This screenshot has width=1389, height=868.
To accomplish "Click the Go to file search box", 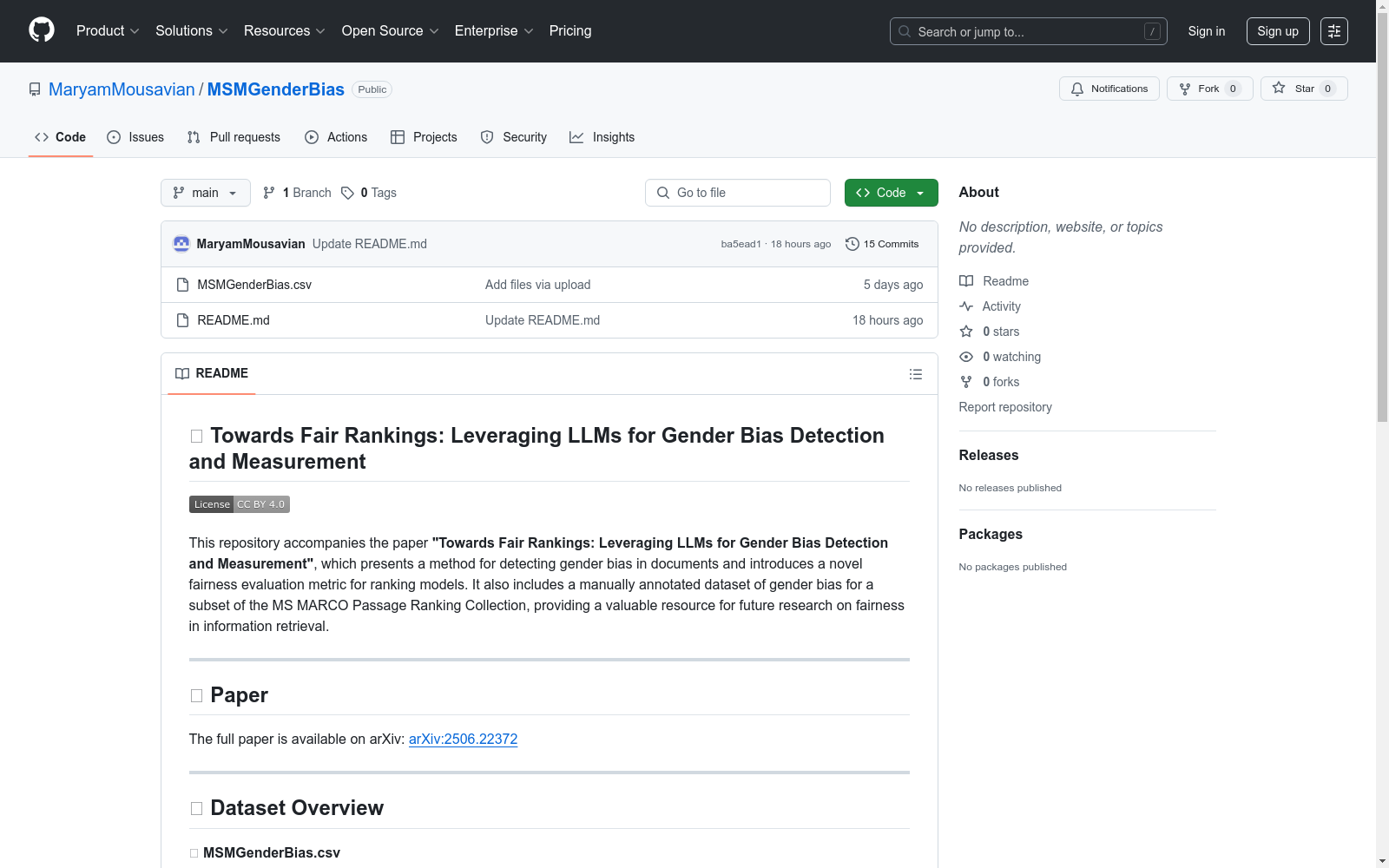I will [x=738, y=193].
